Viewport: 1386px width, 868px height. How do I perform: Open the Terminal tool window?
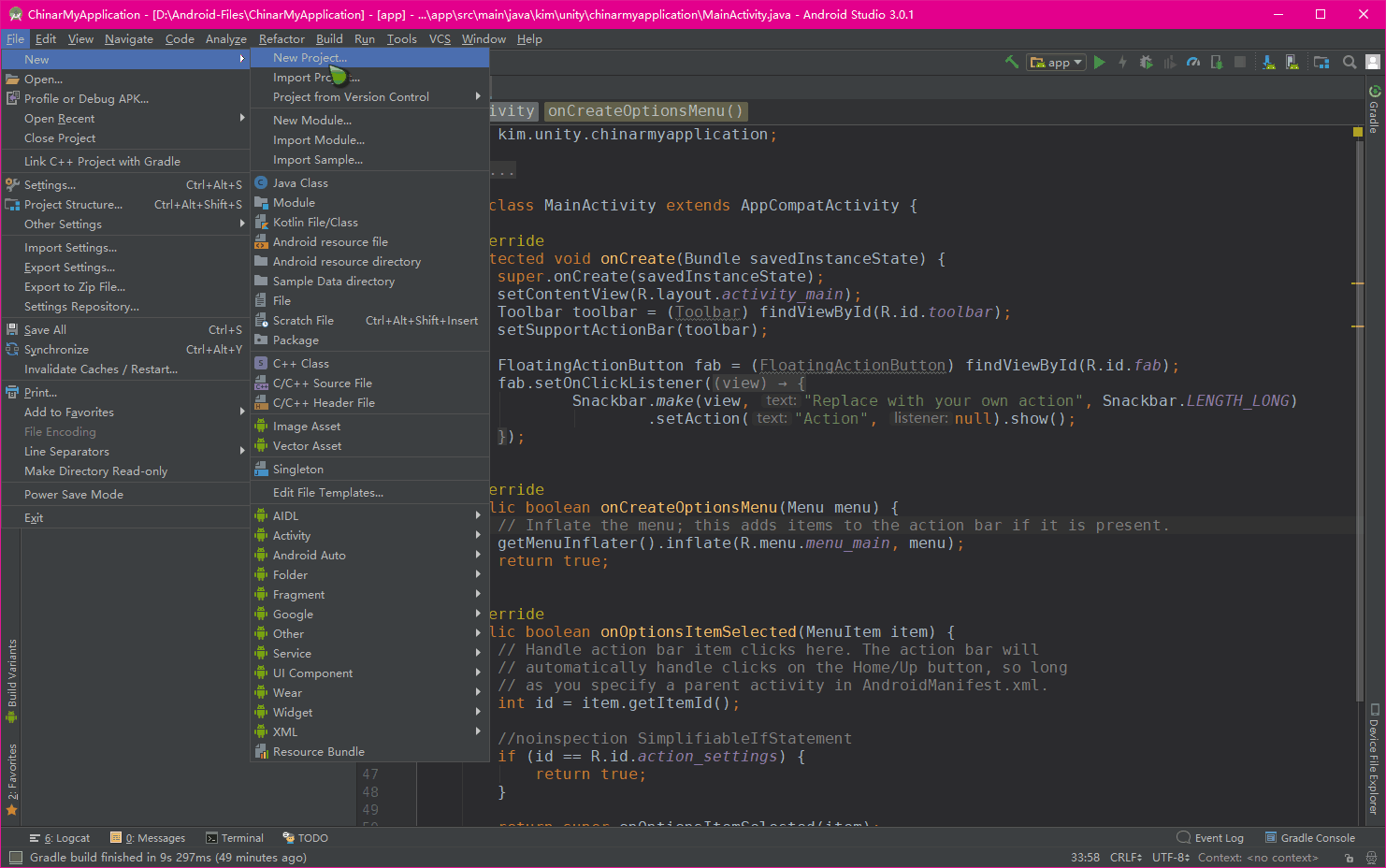pyautogui.click(x=235, y=838)
